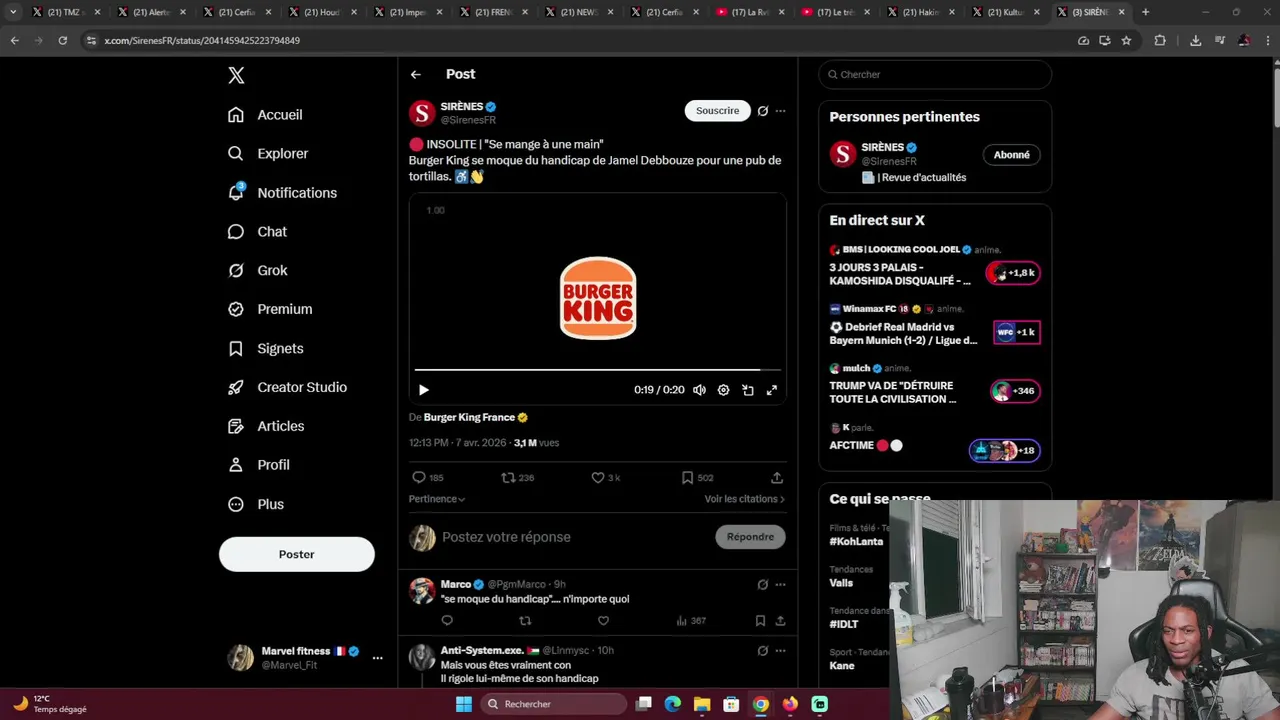The width and height of the screenshot is (1280, 720).
Task: Click the Burger King France link
Action: click(469, 417)
